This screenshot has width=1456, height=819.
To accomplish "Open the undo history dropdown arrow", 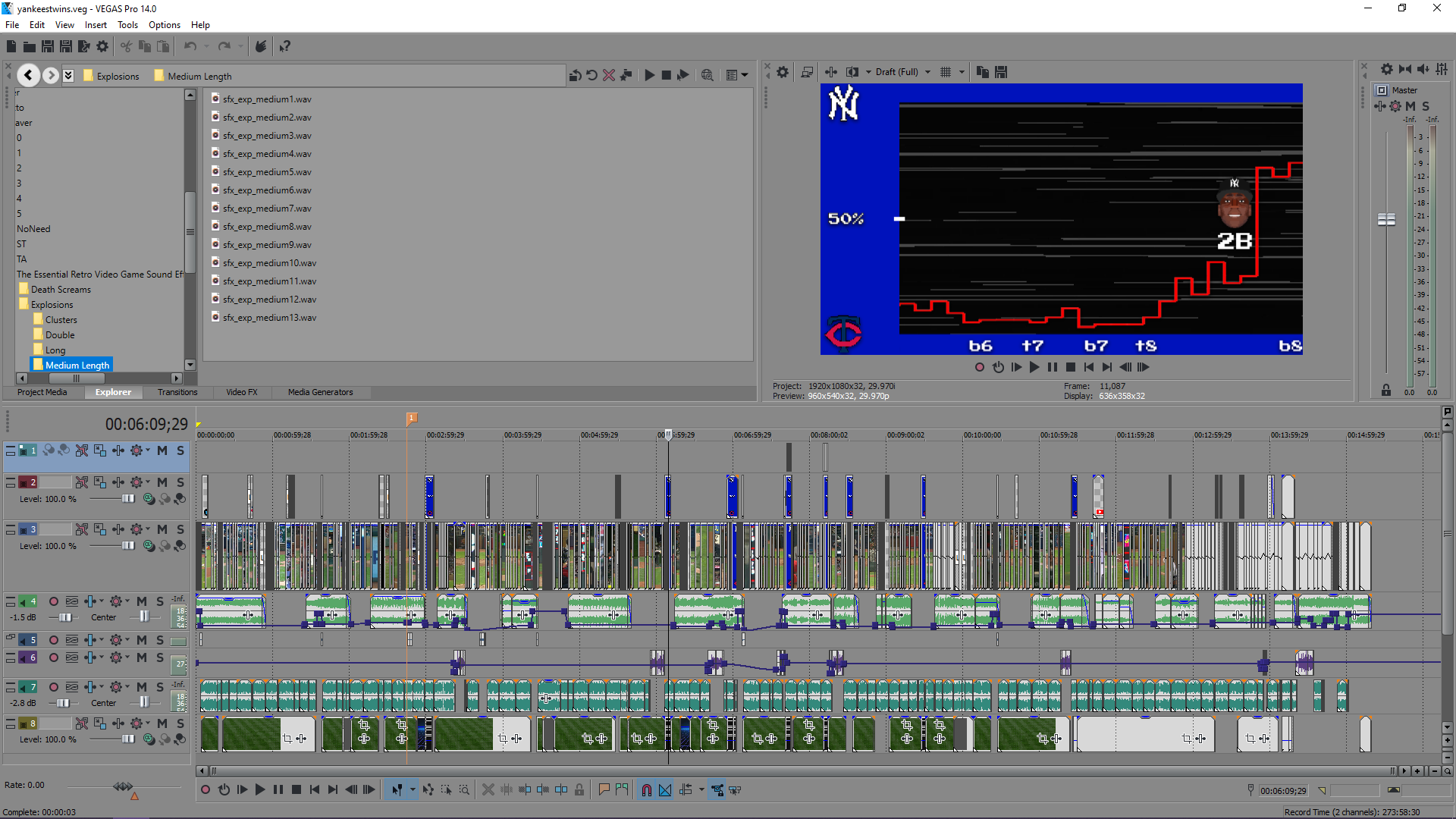I will tap(206, 46).
